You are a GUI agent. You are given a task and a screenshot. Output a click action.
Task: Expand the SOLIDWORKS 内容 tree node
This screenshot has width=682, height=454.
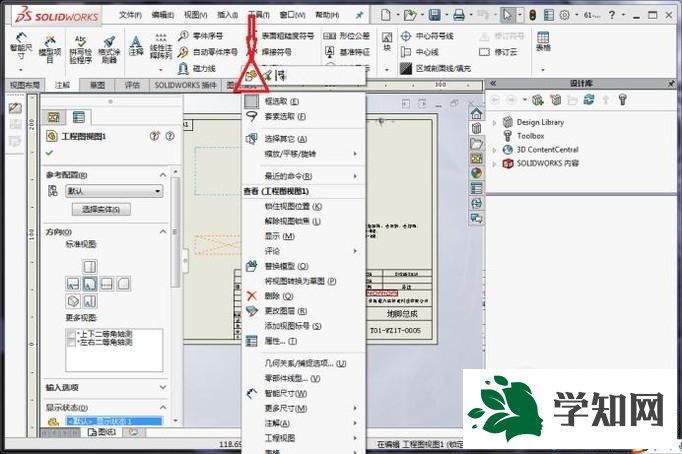click(494, 164)
